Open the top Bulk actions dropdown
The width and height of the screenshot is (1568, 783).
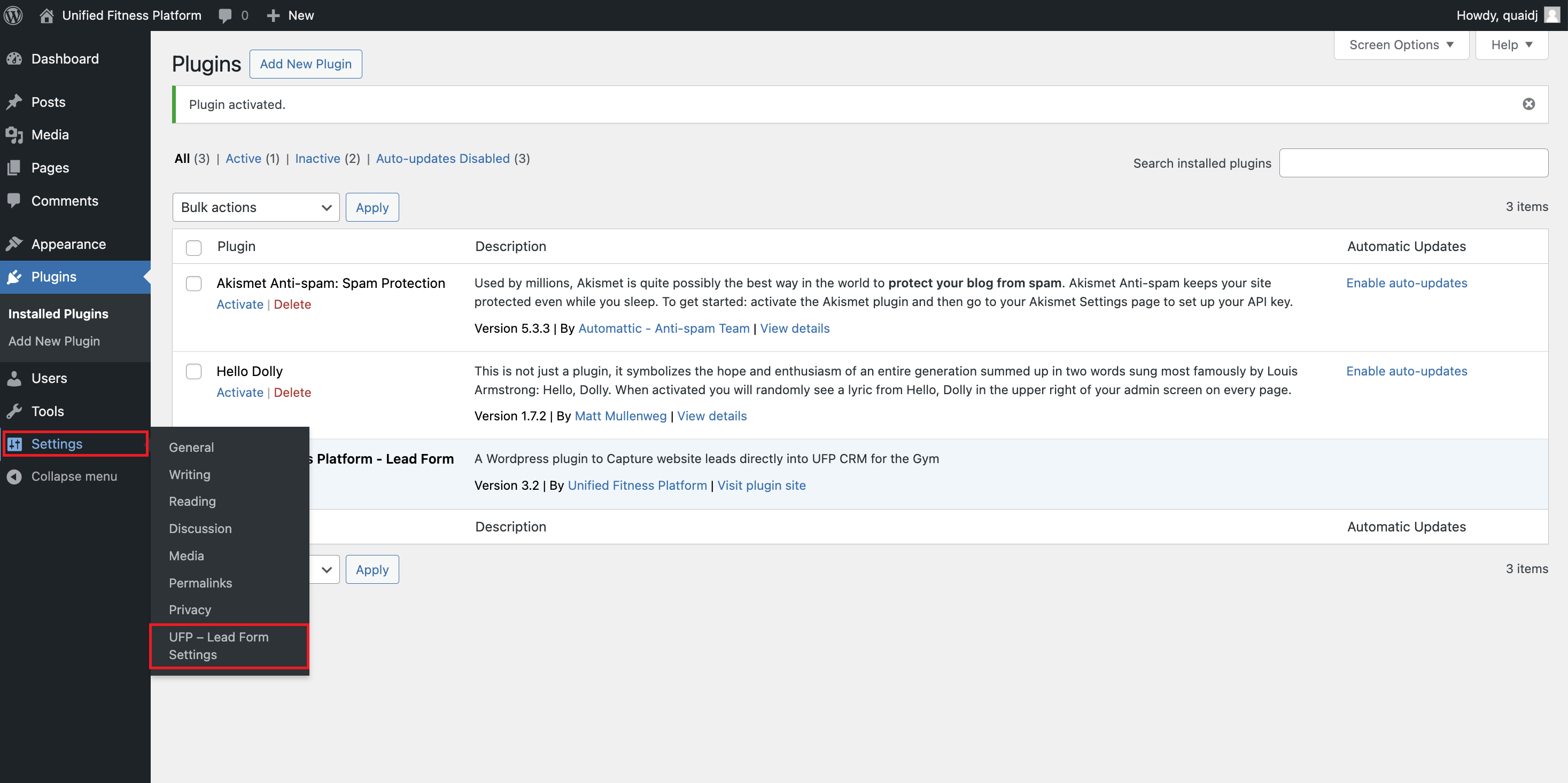point(255,207)
